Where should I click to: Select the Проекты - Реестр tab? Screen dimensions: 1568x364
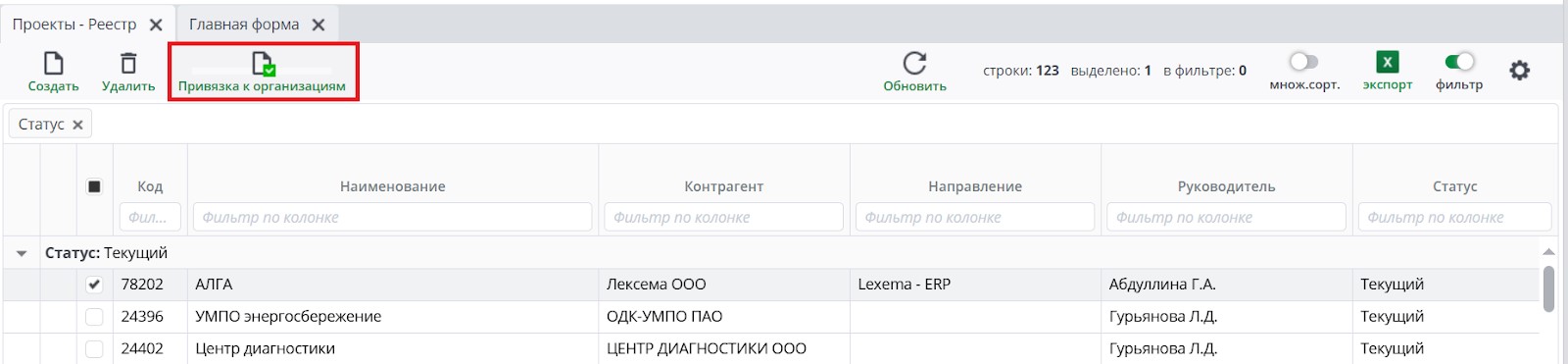coord(74,25)
